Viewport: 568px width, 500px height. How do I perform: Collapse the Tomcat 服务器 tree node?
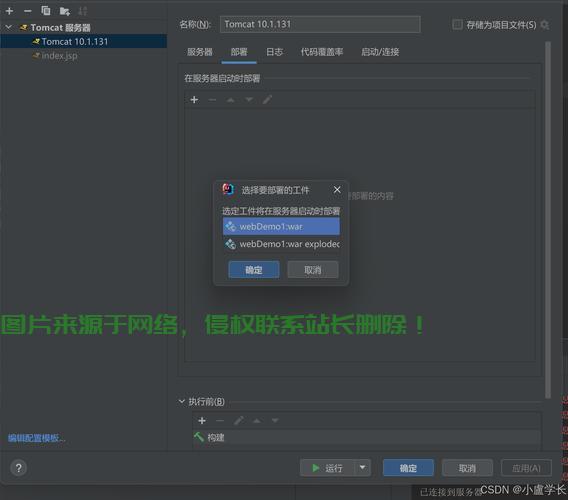tap(9, 27)
